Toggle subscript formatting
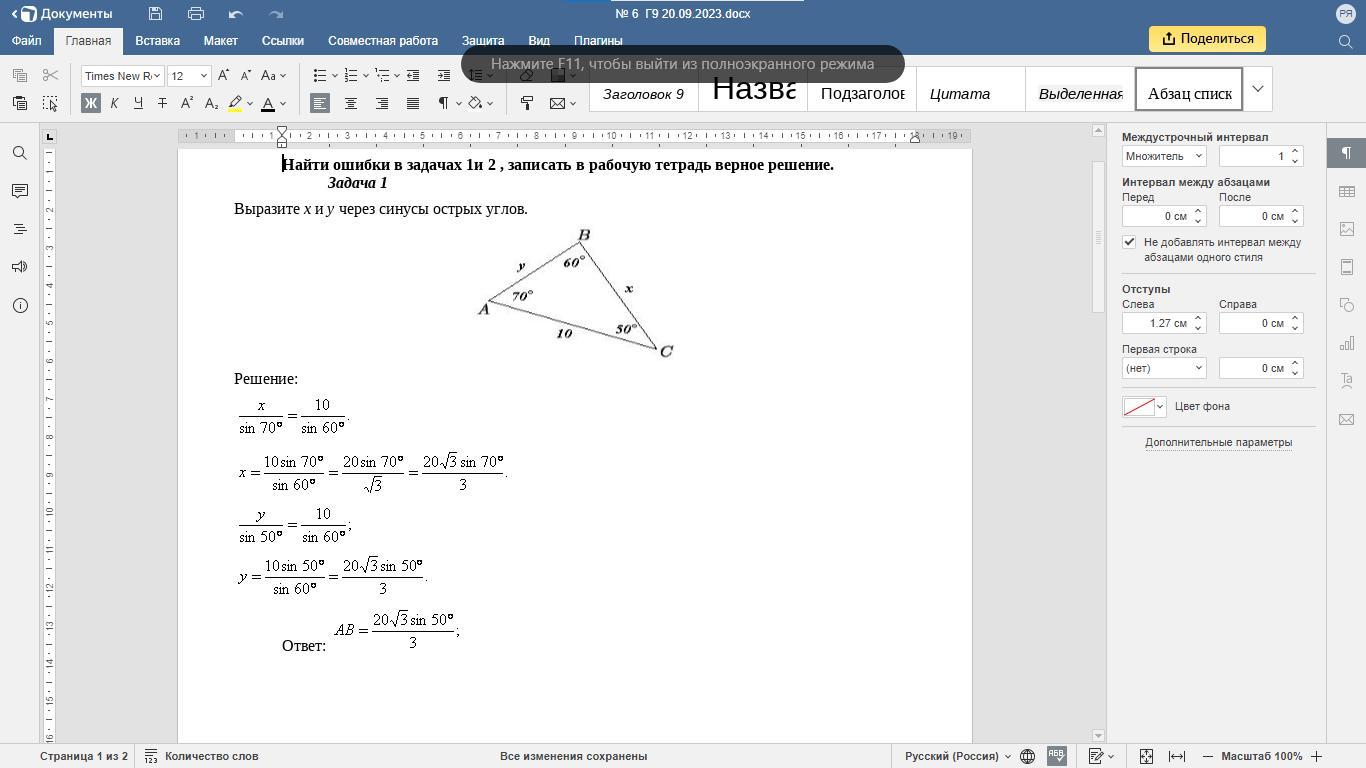Screen dimensions: 1366x768 pos(211,103)
